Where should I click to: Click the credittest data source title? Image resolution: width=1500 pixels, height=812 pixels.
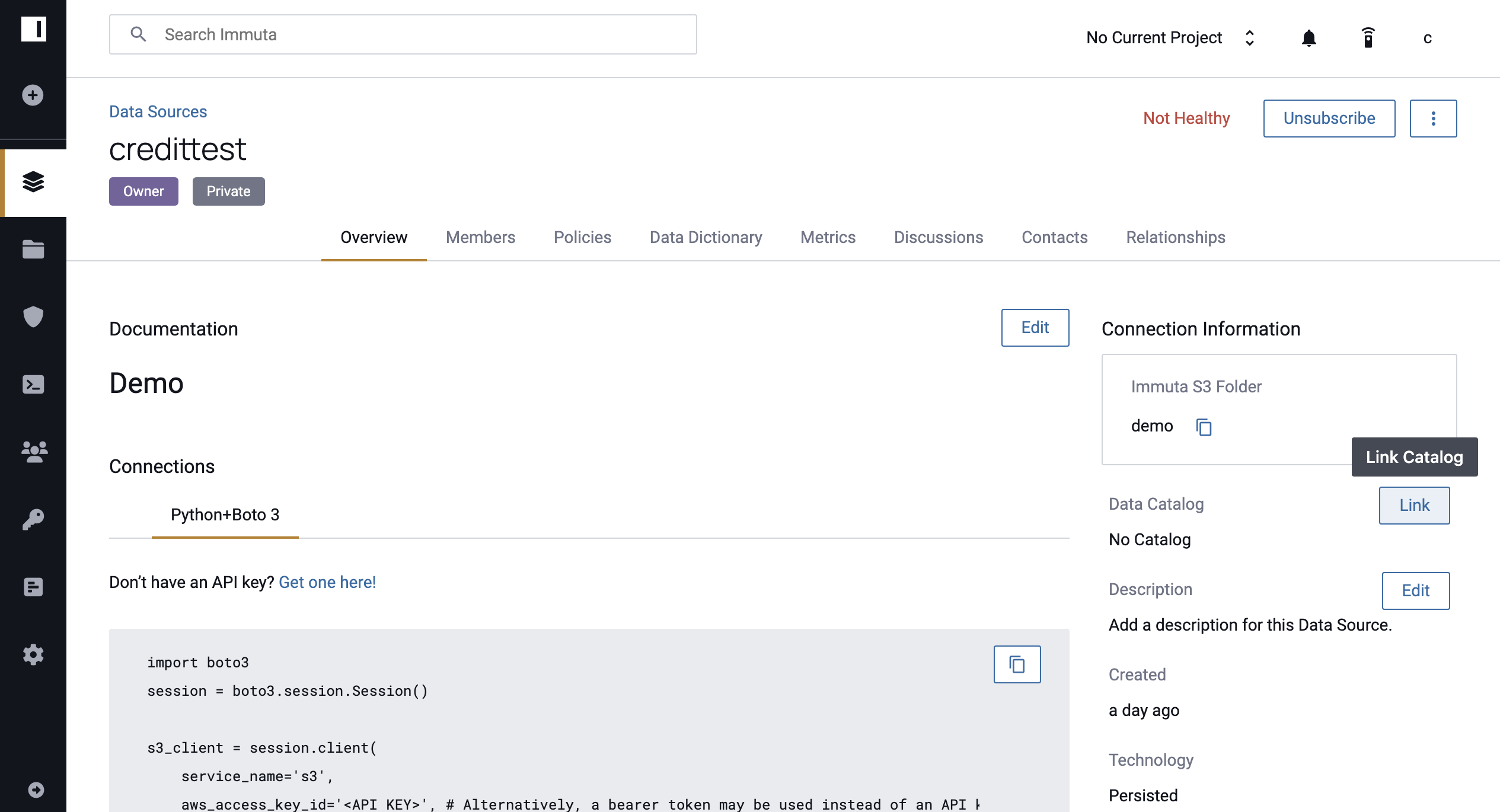177,149
